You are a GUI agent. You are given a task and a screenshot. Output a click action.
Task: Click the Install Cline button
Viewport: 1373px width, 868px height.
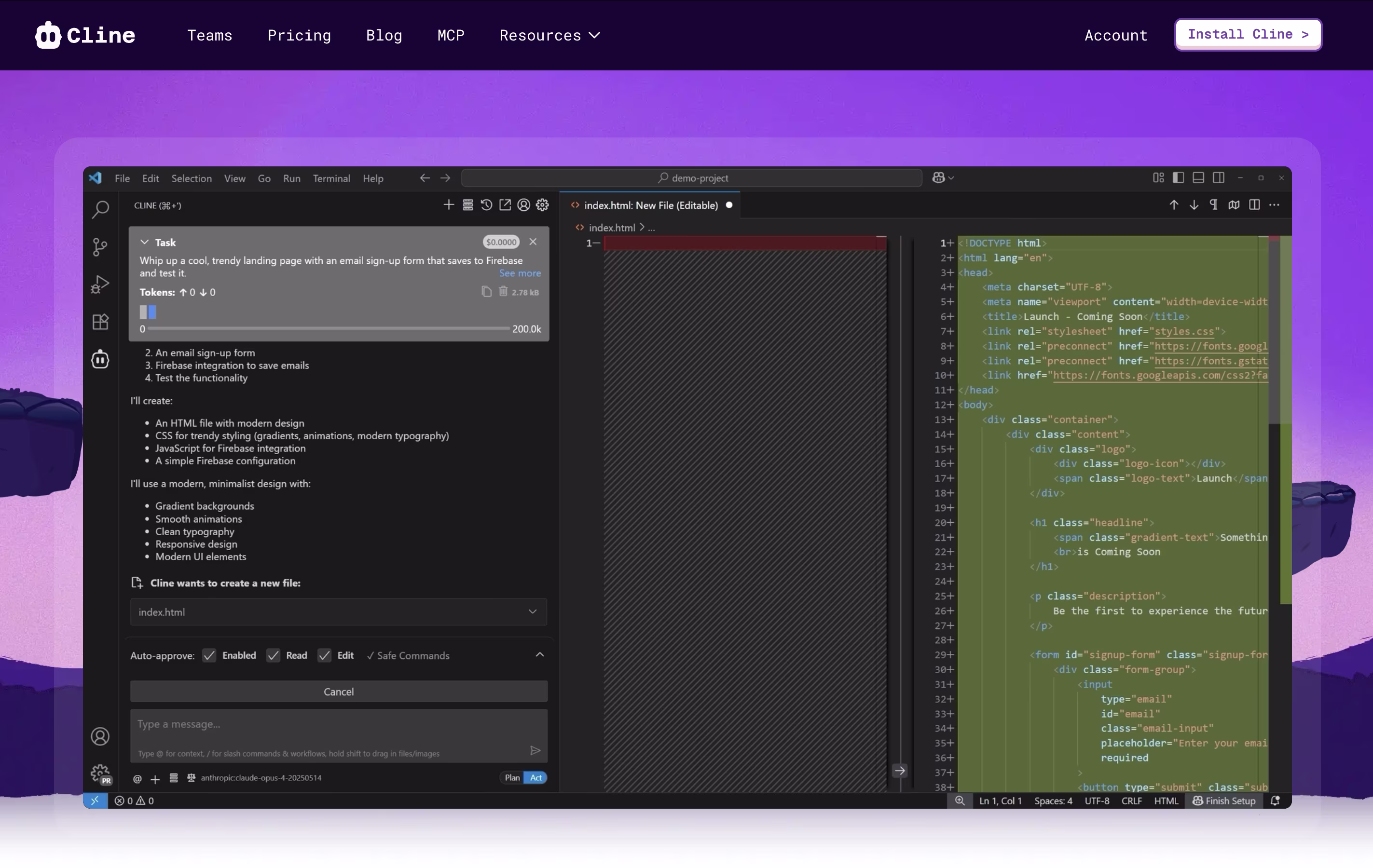(x=1248, y=34)
